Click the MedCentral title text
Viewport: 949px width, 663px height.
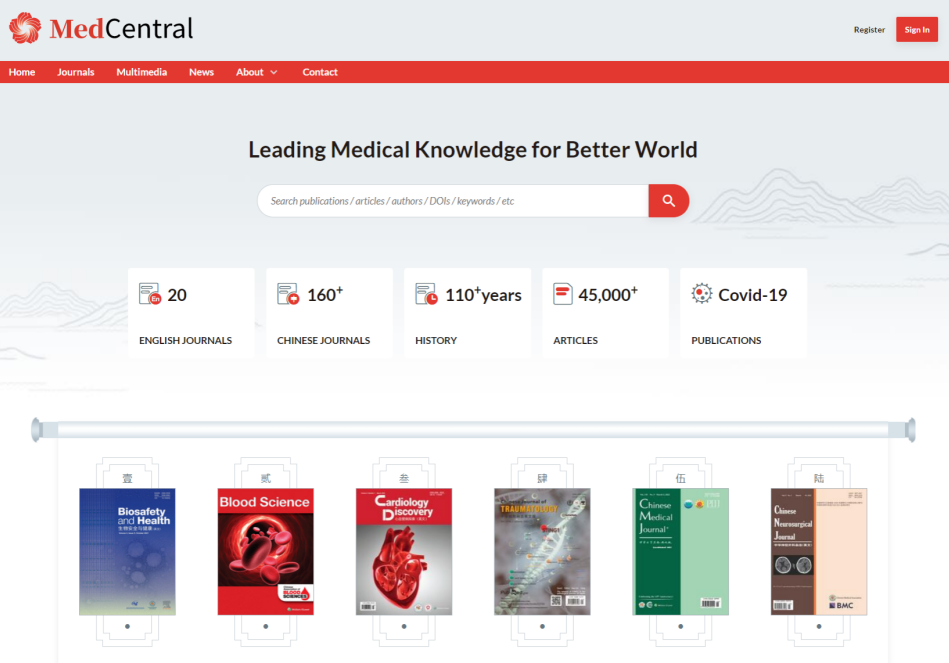click(121, 28)
